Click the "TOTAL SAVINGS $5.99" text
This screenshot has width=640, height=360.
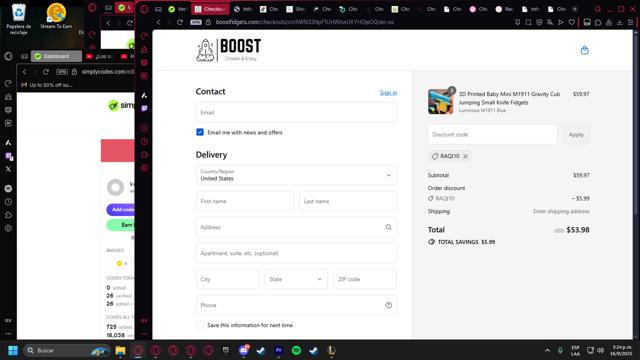pyautogui.click(x=466, y=242)
